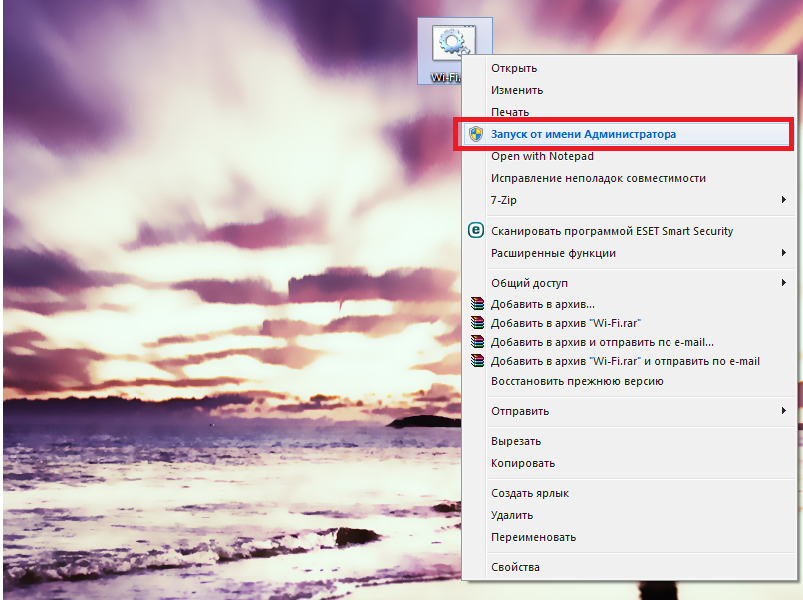Choose 'Открыть' from the context menu
The width and height of the screenshot is (803, 600).
(629, 68)
